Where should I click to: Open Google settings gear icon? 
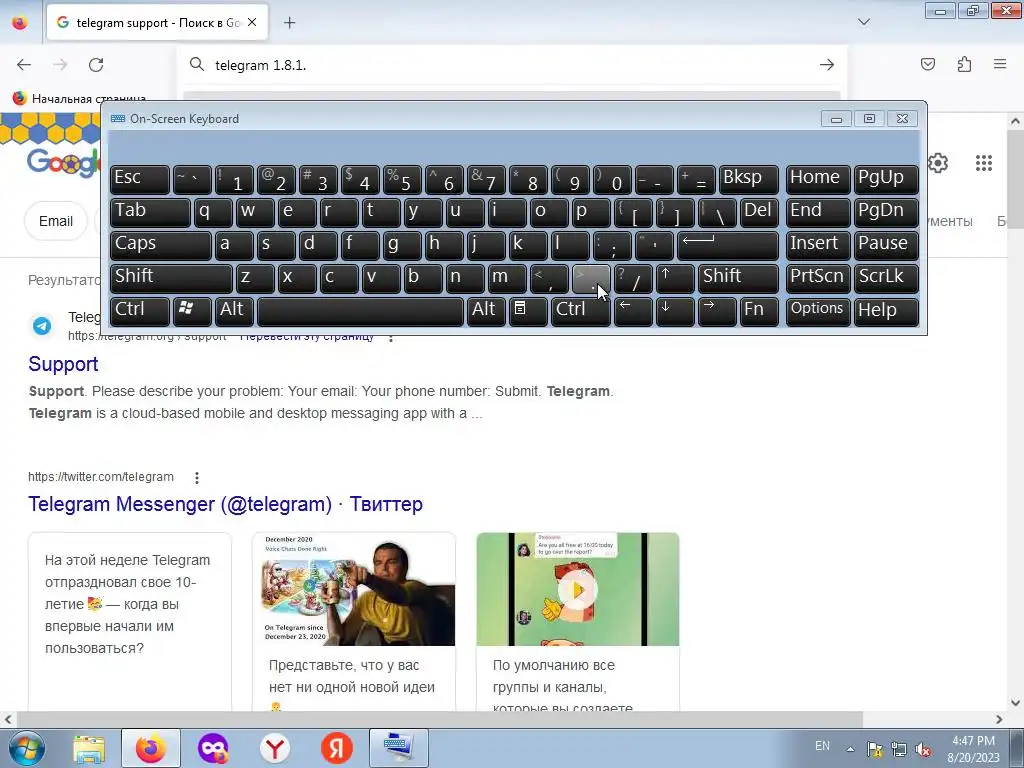click(938, 163)
